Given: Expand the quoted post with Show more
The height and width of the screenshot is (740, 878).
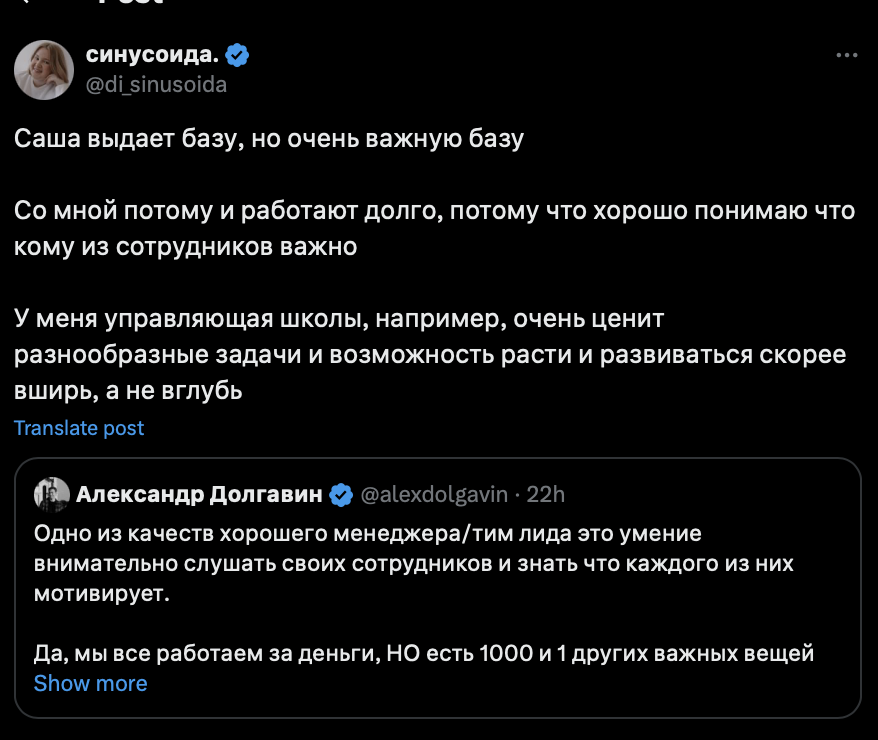Looking at the screenshot, I should [x=90, y=683].
